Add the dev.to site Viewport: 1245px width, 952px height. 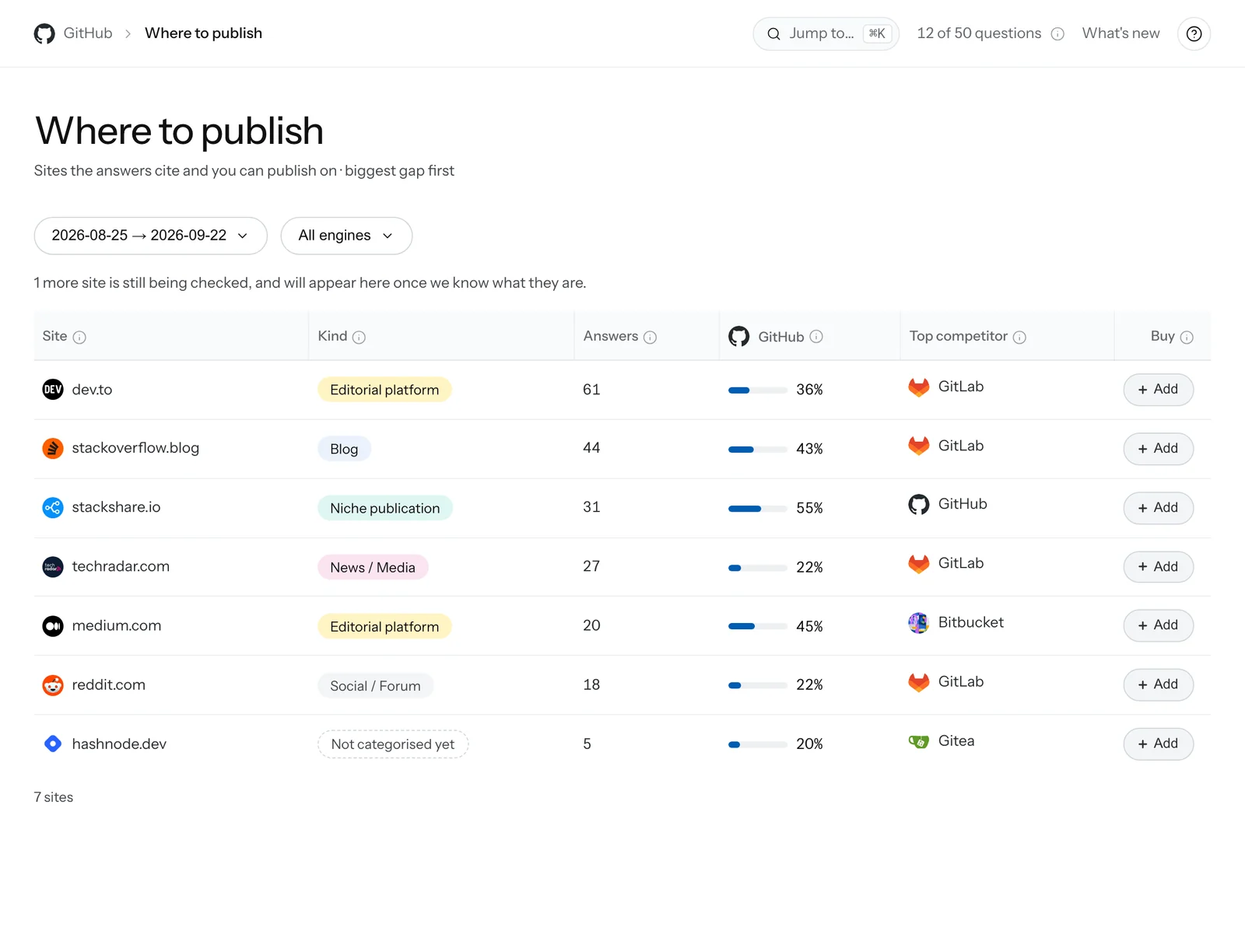click(x=1158, y=389)
